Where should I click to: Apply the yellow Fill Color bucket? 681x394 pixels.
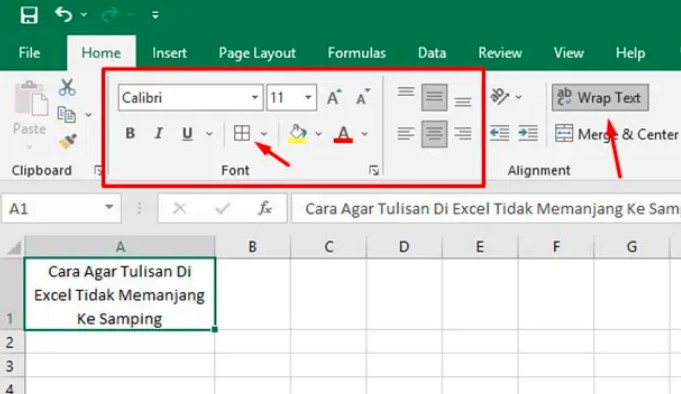pos(298,134)
